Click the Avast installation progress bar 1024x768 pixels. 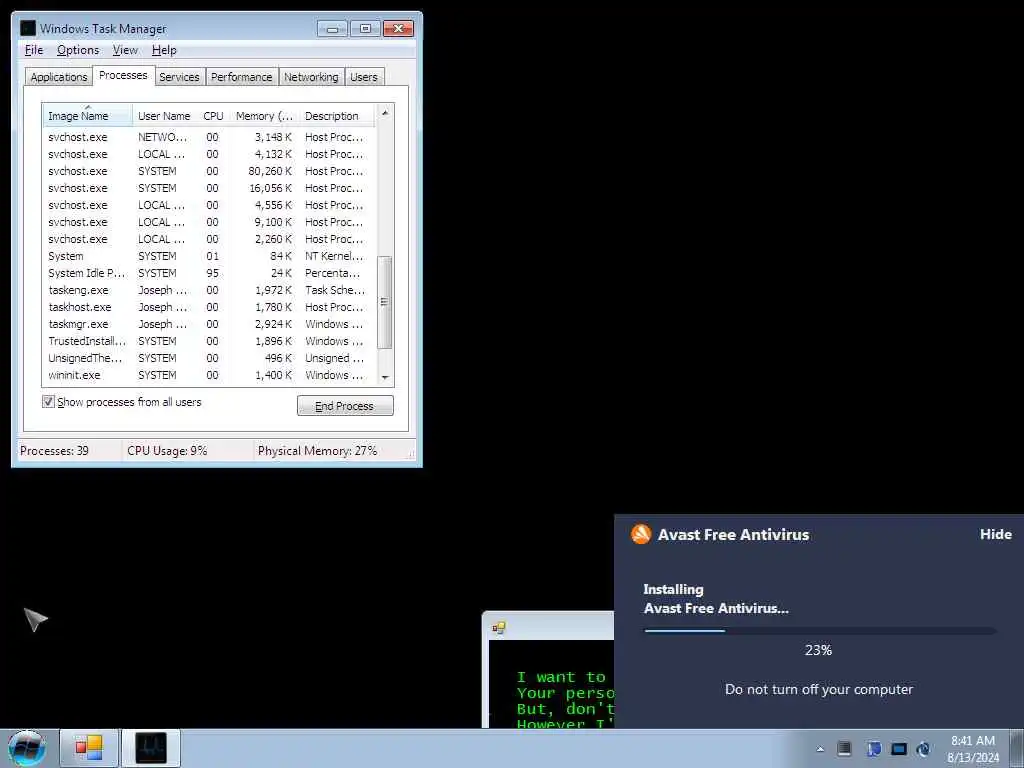(x=820, y=631)
